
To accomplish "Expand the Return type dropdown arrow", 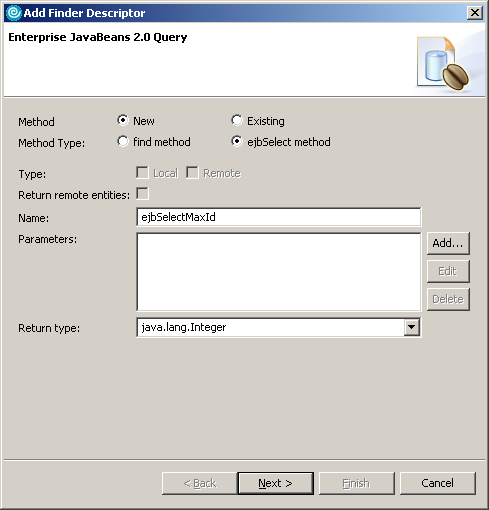I will (x=412, y=327).
